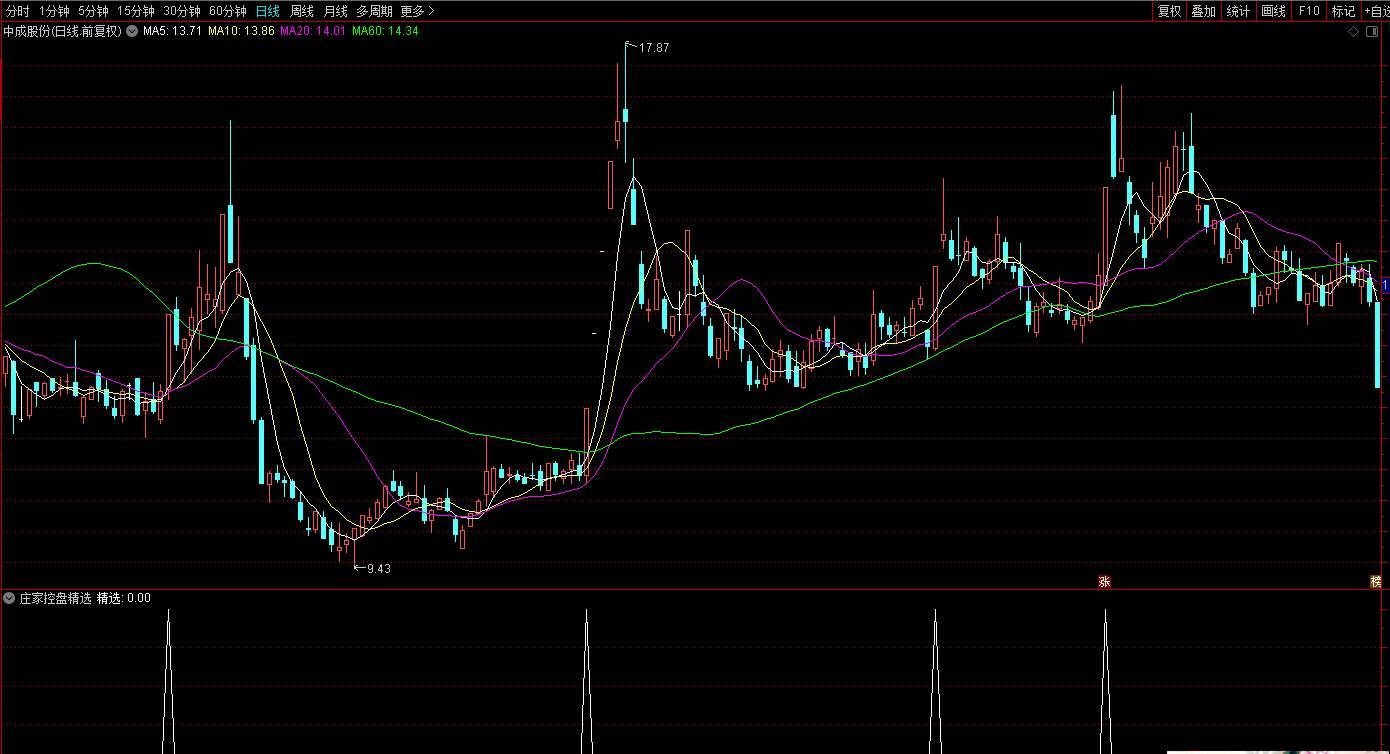
Task: Add stock via +自选 button
Action: 1376,11
